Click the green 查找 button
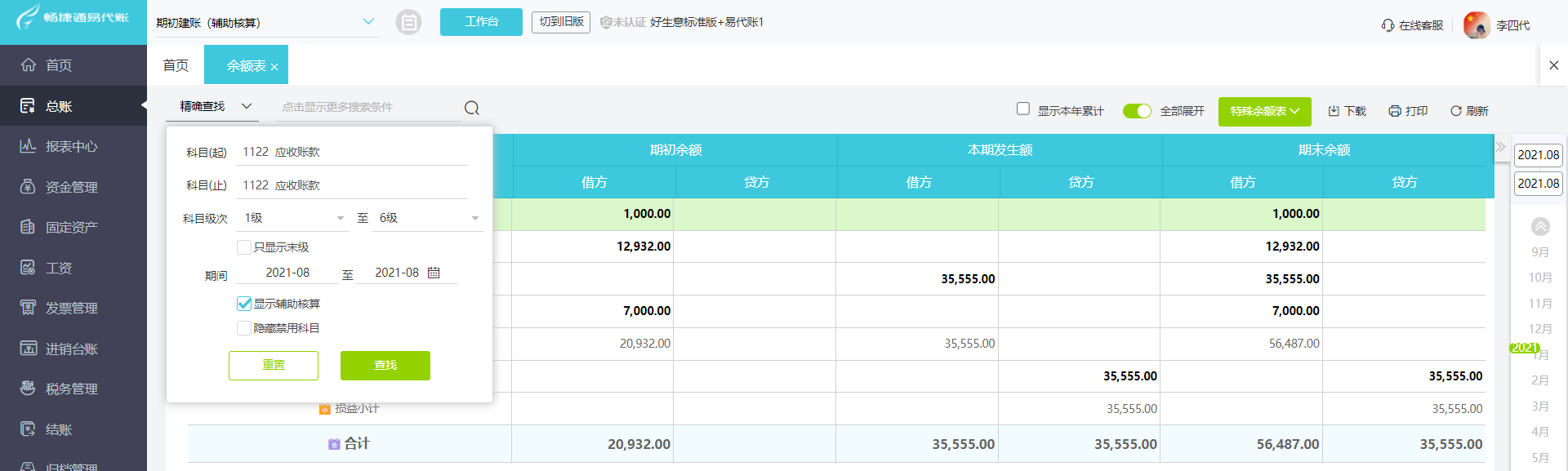Image resolution: width=1568 pixels, height=471 pixels. click(x=385, y=366)
